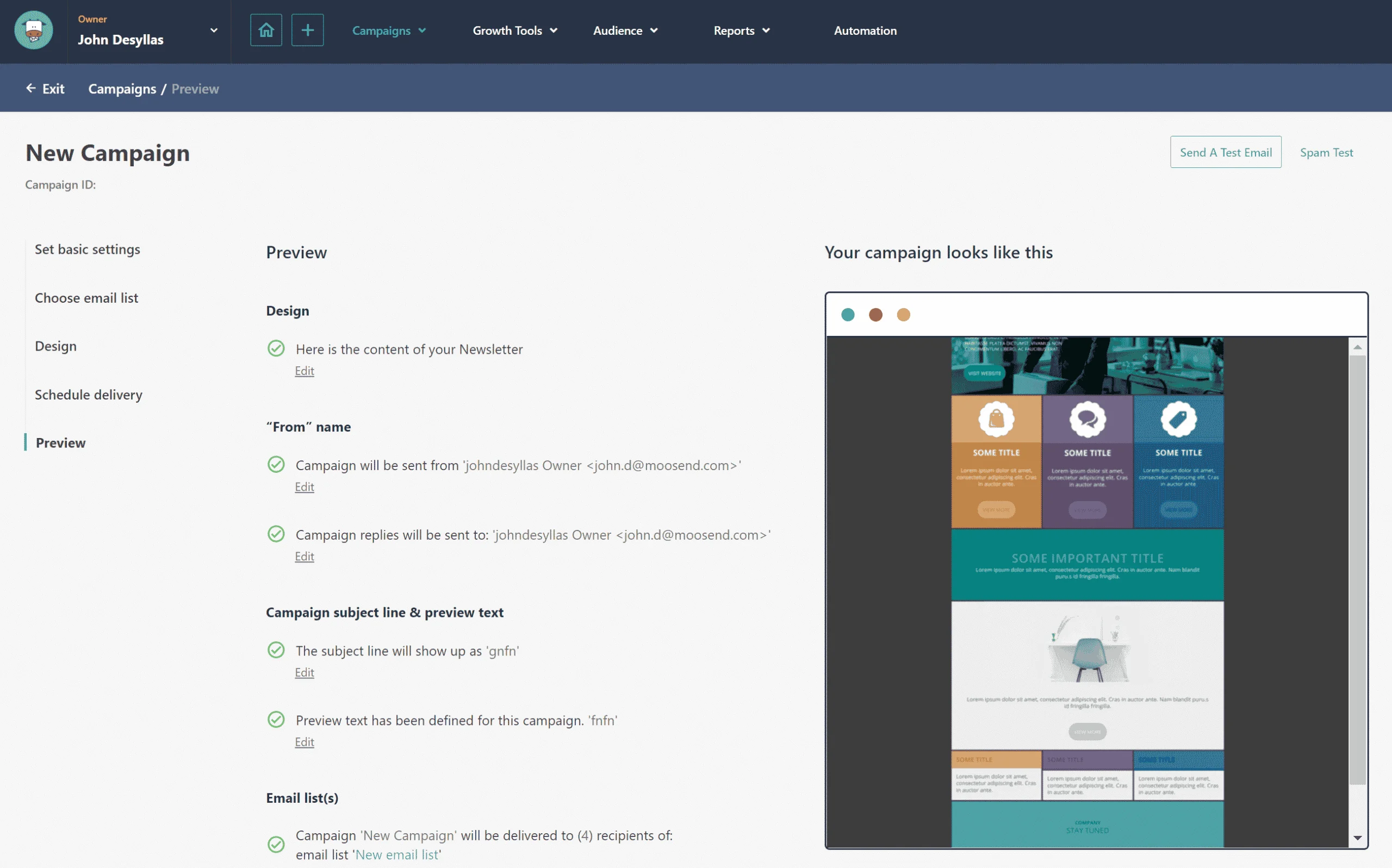Screen dimensions: 1392x868
Task: Go to Automation in the top navigation
Action: tap(866, 30)
